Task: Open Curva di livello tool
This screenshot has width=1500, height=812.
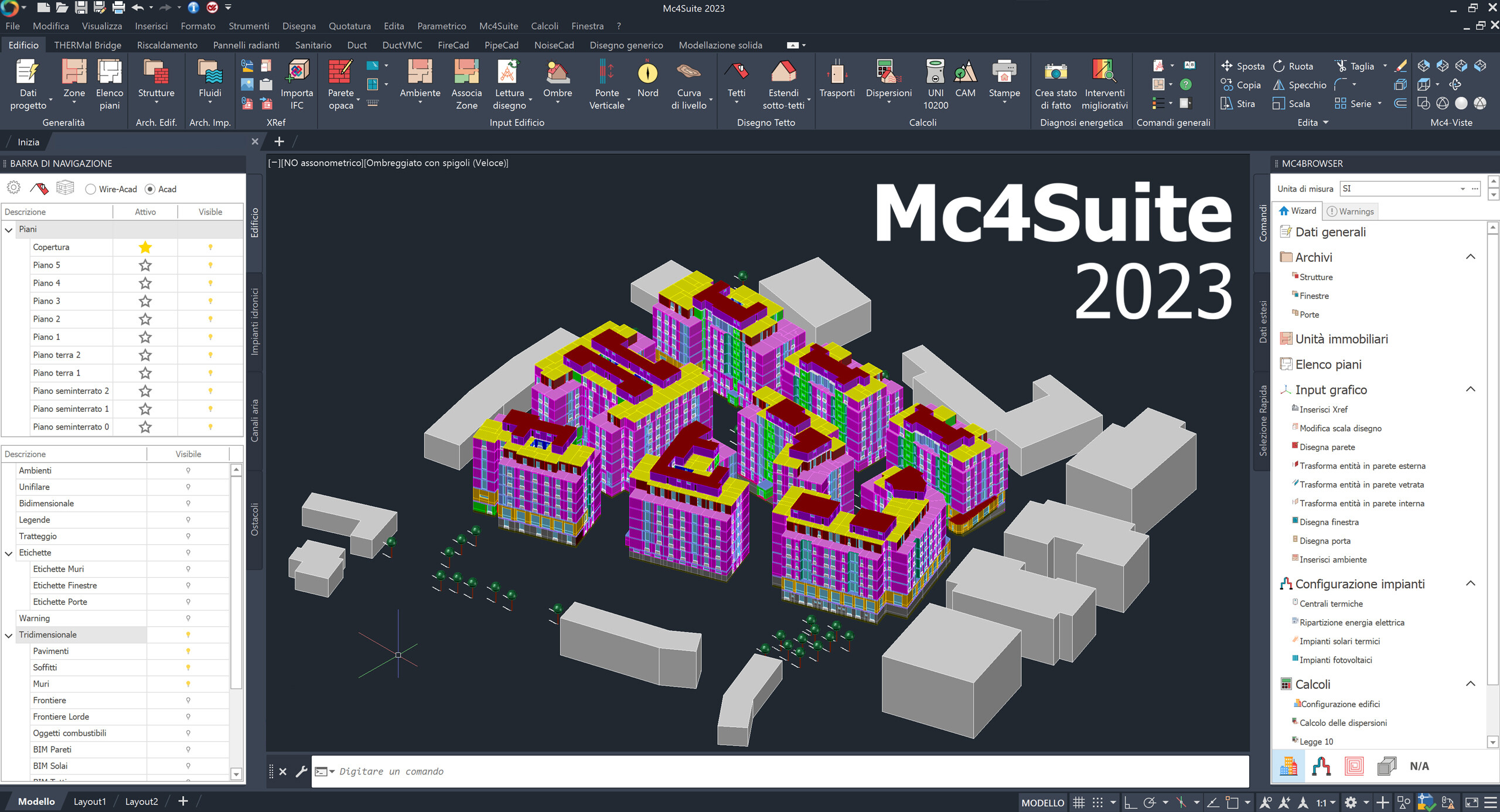Action: [689, 84]
